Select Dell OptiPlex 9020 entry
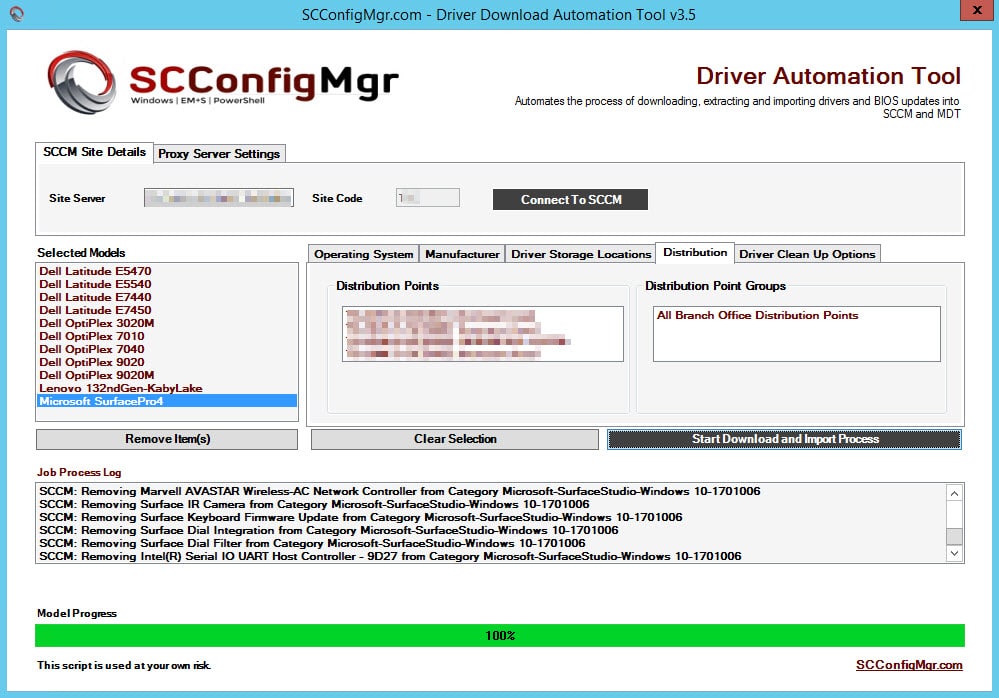This screenshot has width=999, height=698. [x=166, y=362]
